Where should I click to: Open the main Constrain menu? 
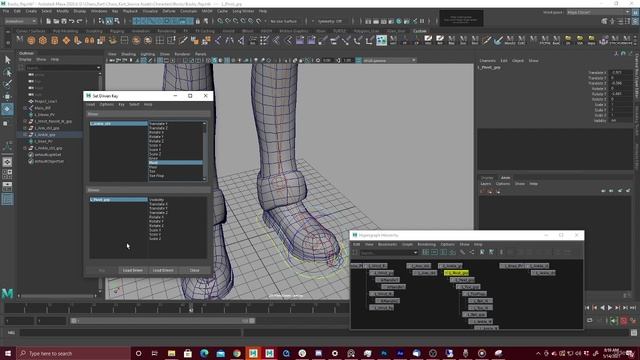coord(188,11)
